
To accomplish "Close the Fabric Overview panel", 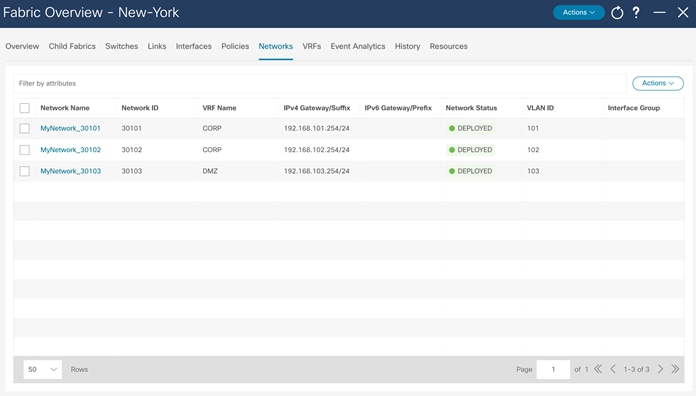I will point(683,12).
